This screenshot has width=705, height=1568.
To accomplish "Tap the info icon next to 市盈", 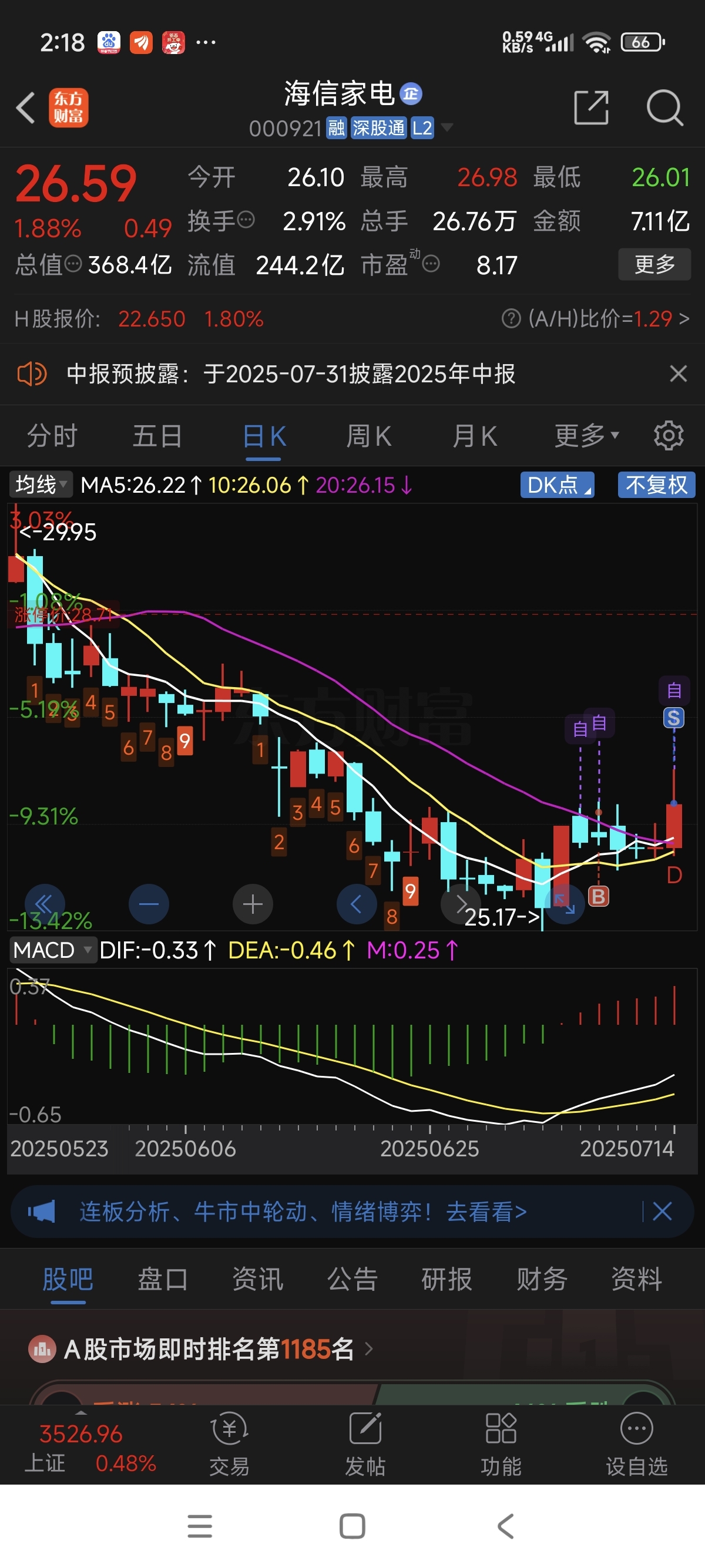I will (431, 264).
